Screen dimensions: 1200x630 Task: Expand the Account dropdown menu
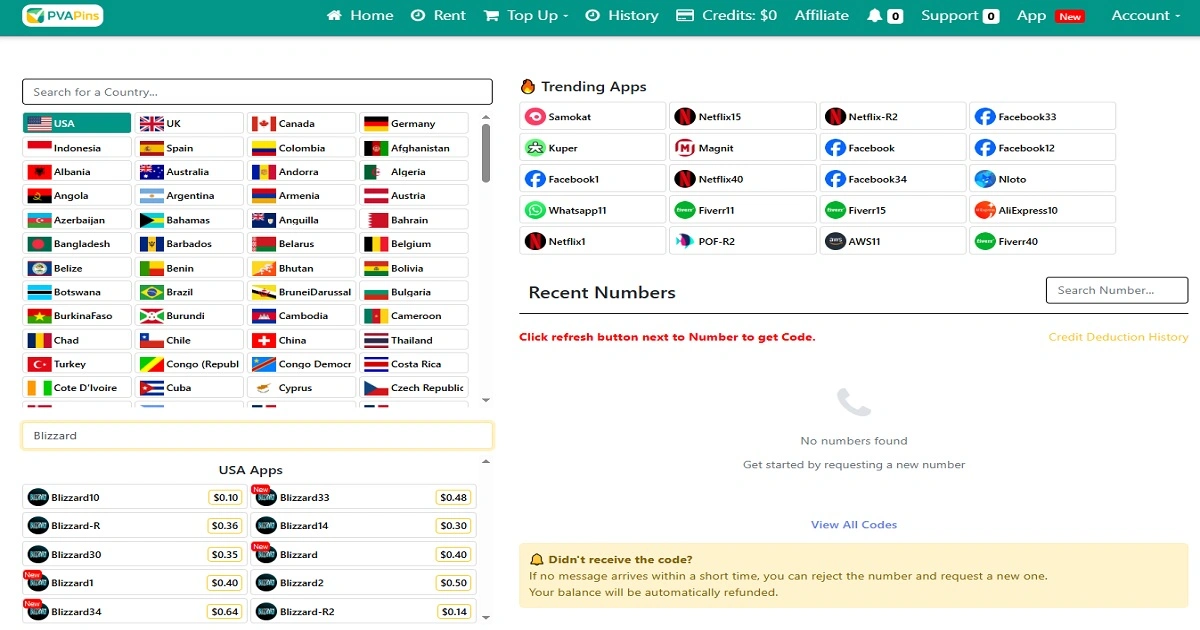click(x=1144, y=16)
